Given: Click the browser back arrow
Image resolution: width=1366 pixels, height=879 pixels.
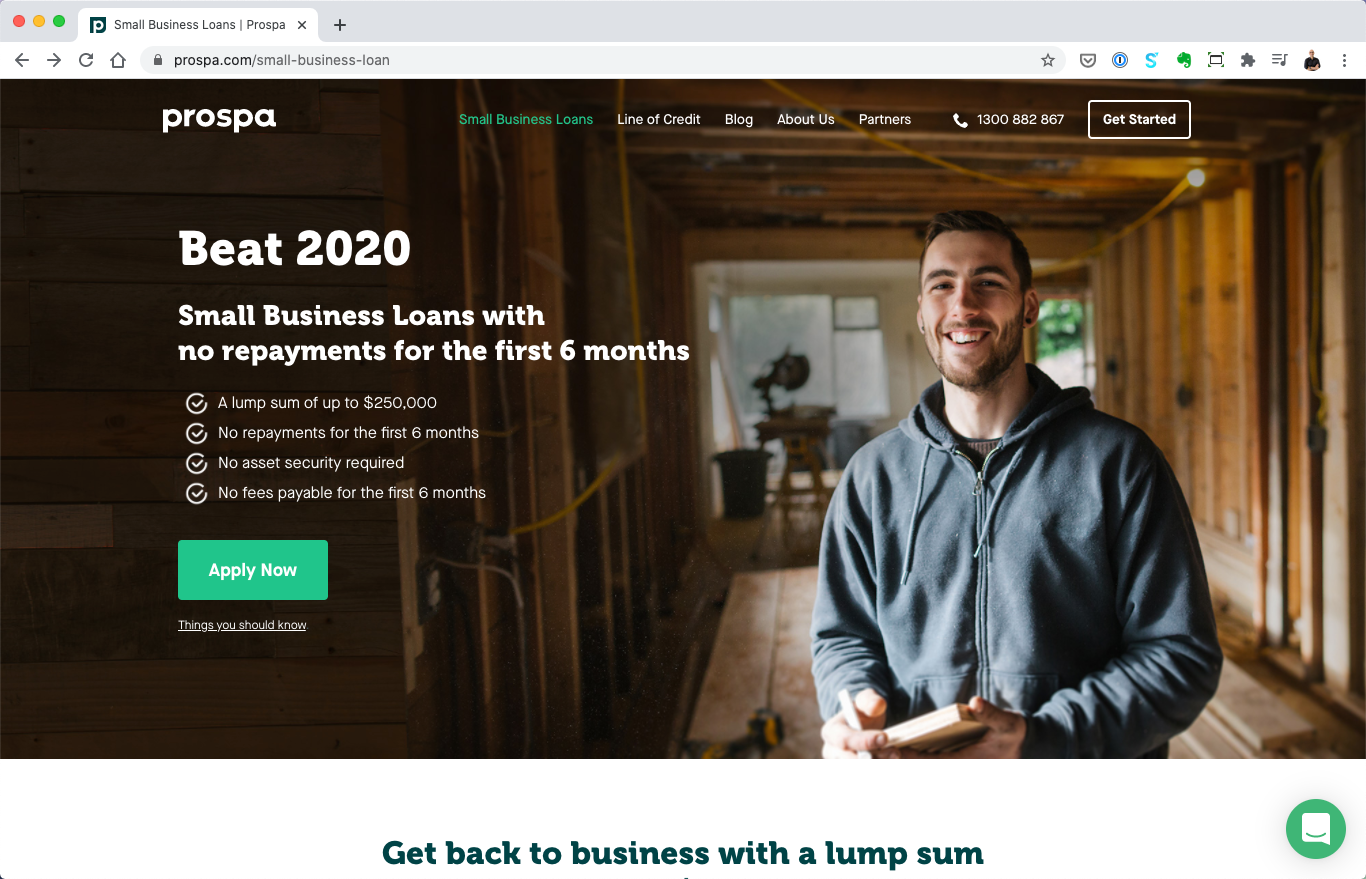Looking at the screenshot, I should click(x=22, y=60).
